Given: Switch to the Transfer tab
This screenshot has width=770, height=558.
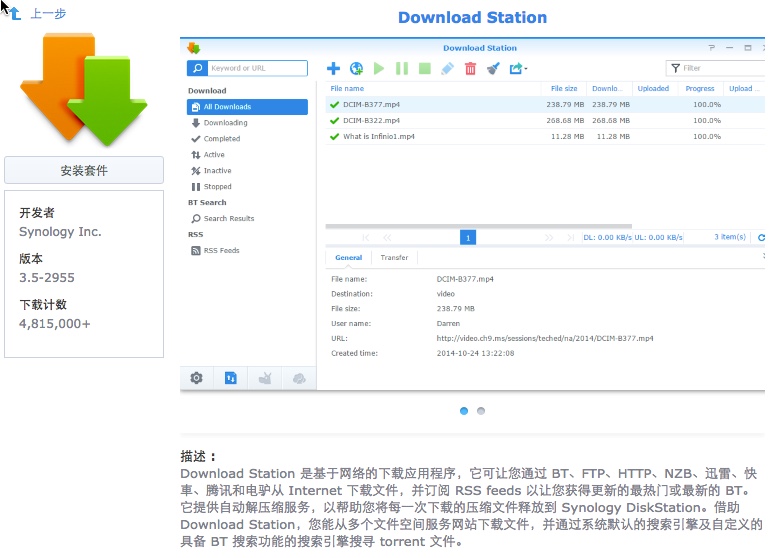Looking at the screenshot, I should point(394,257).
